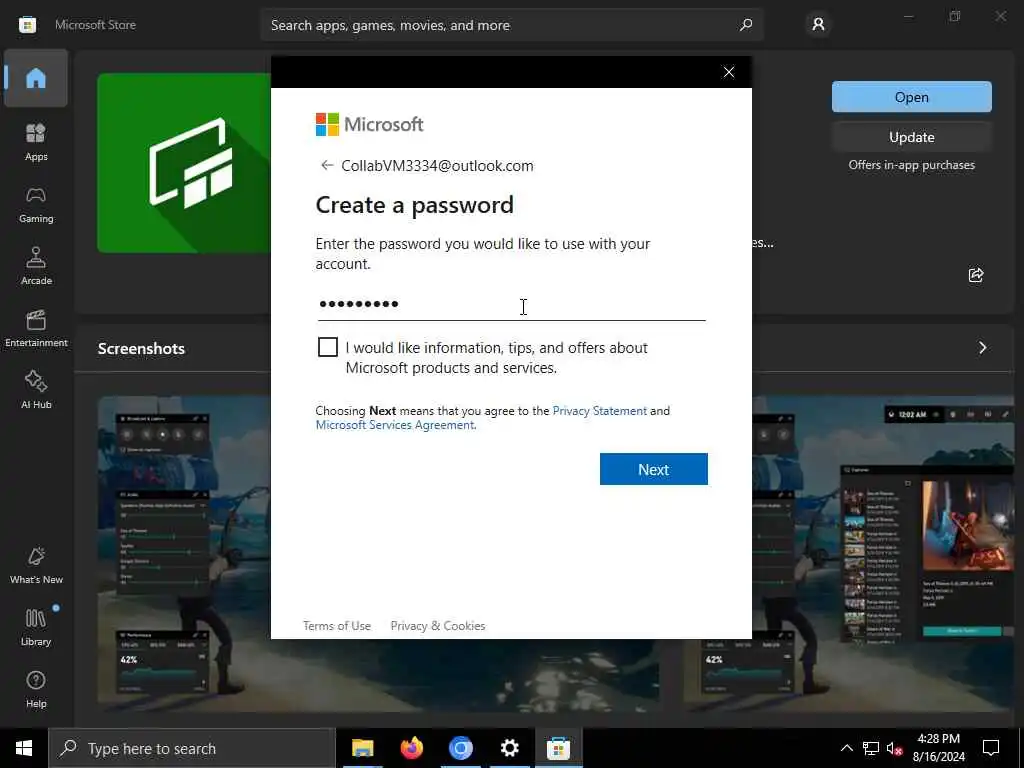Show hidden system tray icons

pos(846,748)
